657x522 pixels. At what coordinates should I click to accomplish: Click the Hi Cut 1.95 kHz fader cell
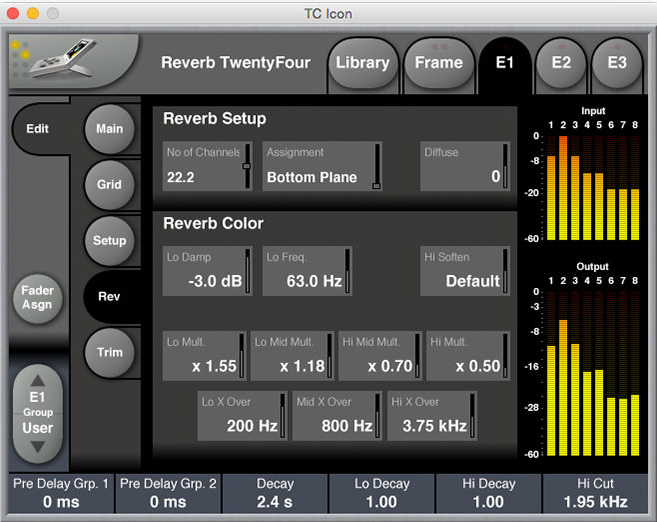[x=595, y=493]
